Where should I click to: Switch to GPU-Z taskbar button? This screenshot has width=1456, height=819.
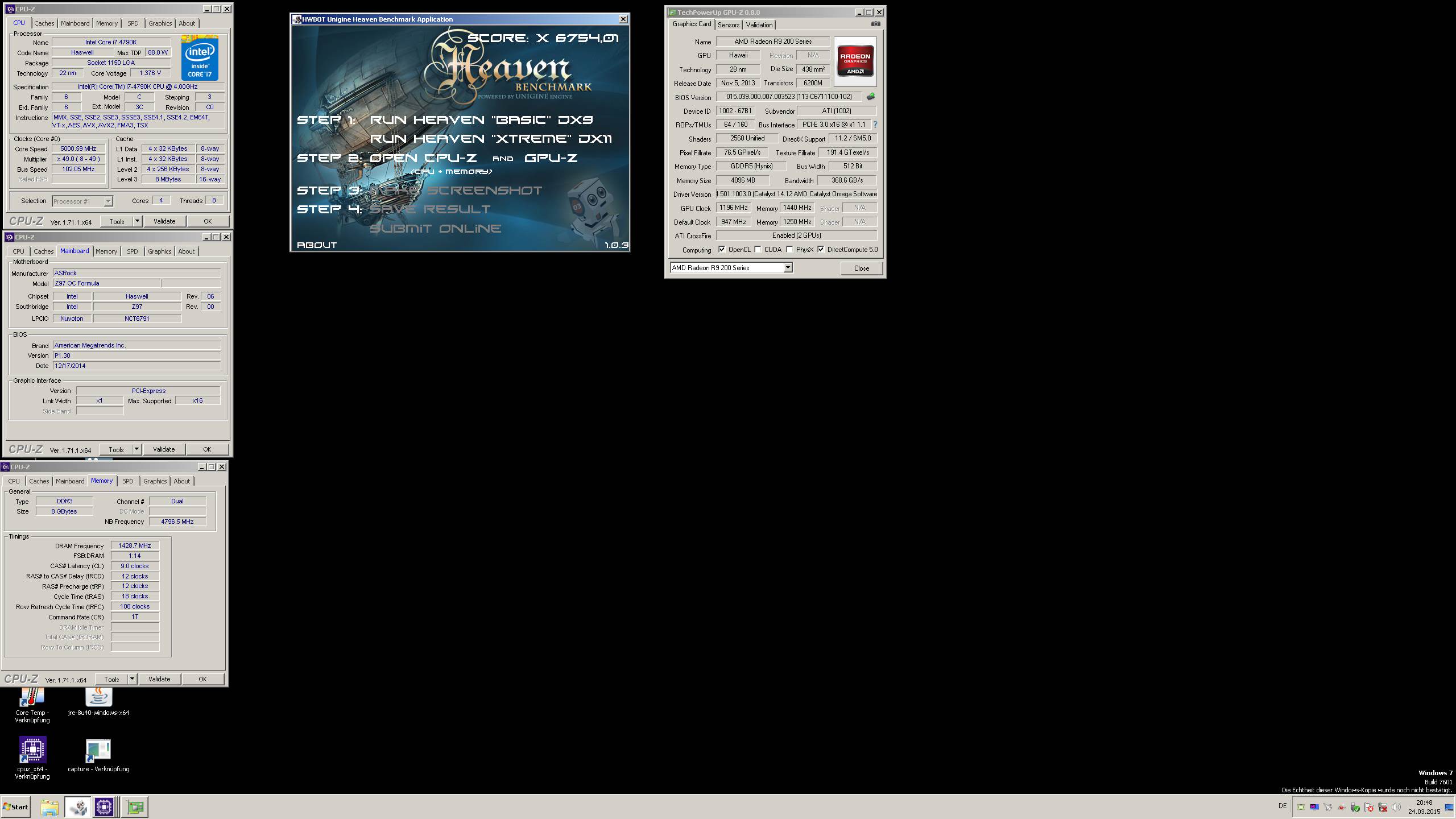tap(135, 807)
